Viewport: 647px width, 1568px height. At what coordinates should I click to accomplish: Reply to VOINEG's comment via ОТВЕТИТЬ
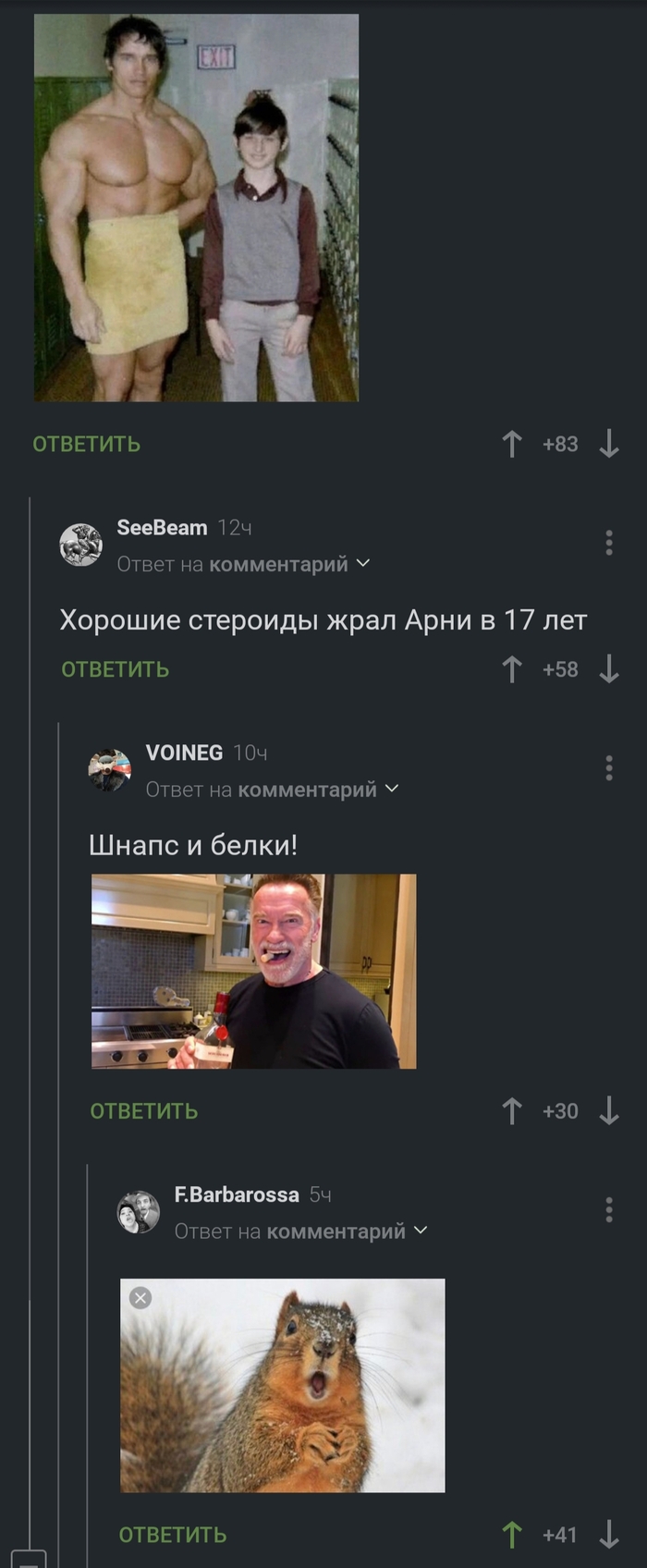coord(144,1111)
